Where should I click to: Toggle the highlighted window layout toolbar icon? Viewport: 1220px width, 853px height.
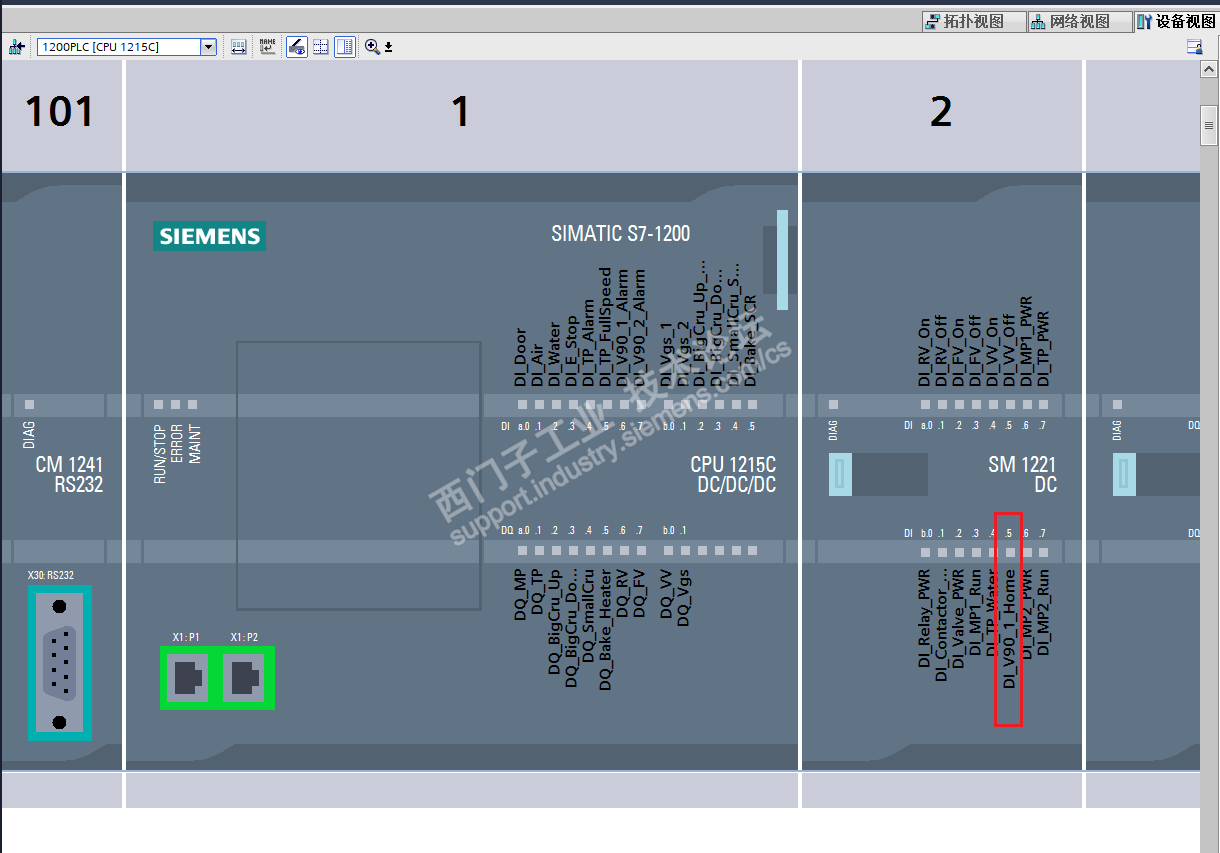pyautogui.click(x=345, y=47)
